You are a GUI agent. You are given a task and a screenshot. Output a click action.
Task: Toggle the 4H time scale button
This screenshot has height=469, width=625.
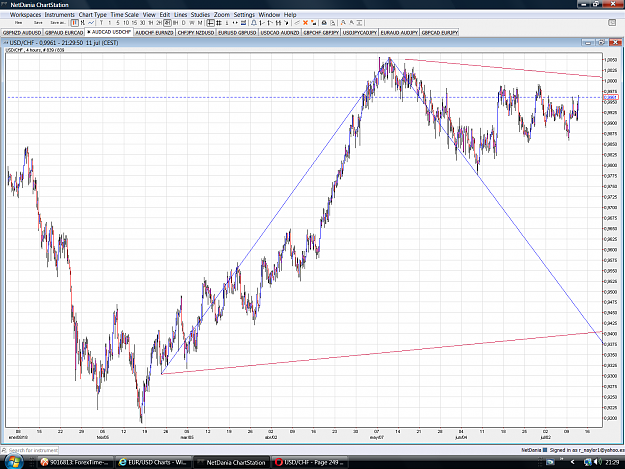tap(167, 23)
